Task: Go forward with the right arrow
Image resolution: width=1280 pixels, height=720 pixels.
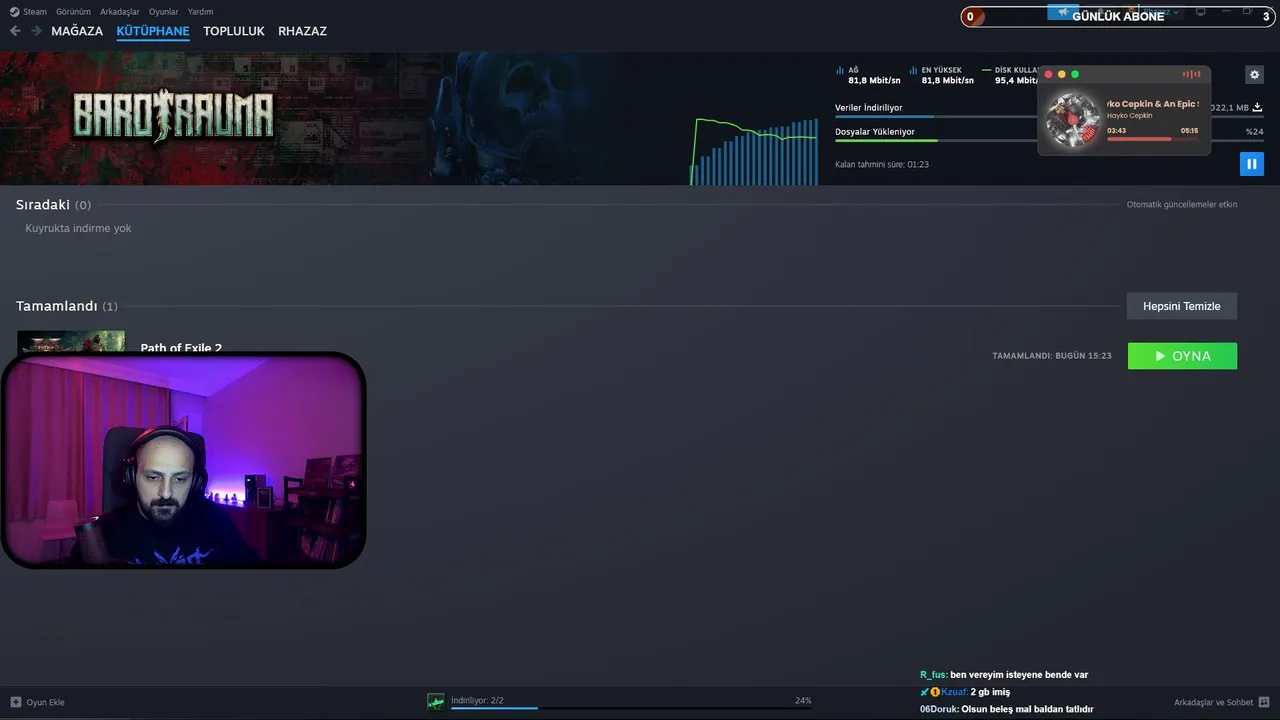Action: pos(37,31)
